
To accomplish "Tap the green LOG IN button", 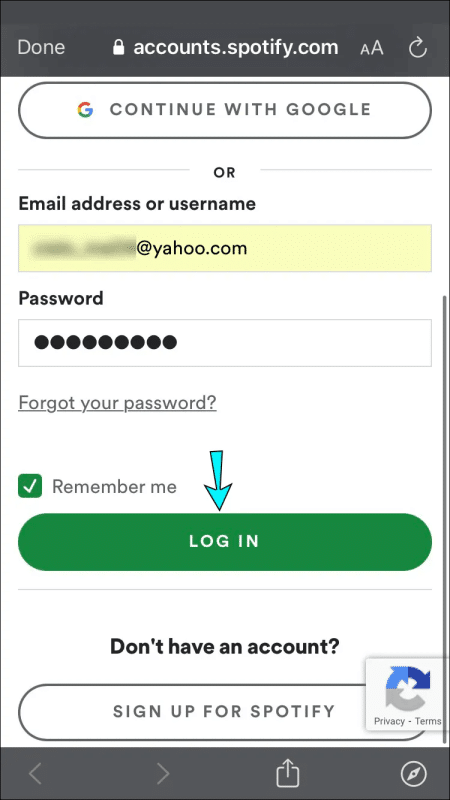I will pyautogui.click(x=225, y=541).
